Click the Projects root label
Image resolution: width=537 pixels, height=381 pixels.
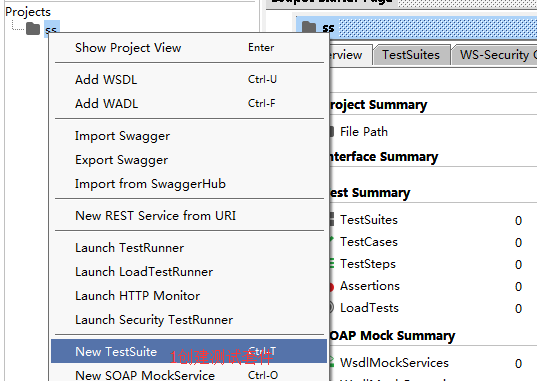coord(28,12)
